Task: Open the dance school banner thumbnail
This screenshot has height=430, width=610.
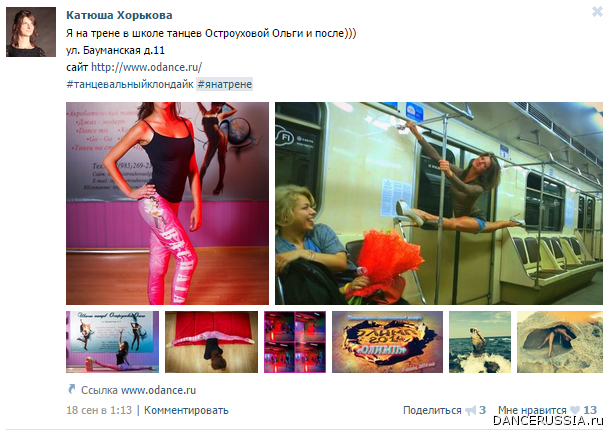Action: 112,342
